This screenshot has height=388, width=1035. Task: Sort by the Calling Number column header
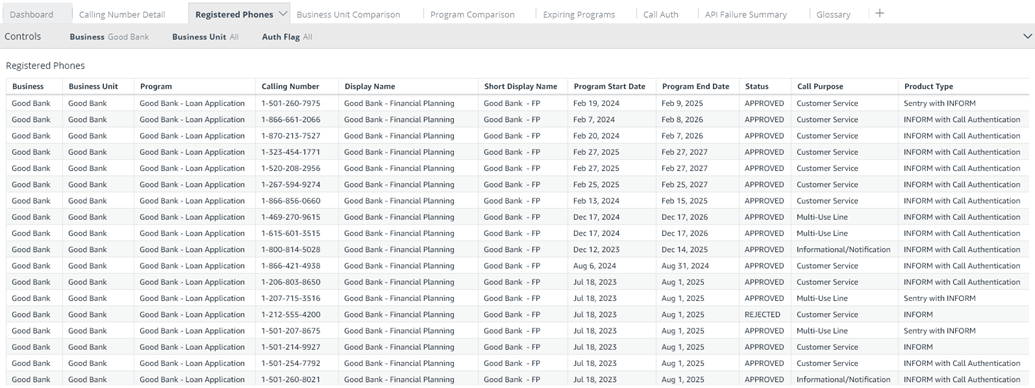click(x=297, y=86)
